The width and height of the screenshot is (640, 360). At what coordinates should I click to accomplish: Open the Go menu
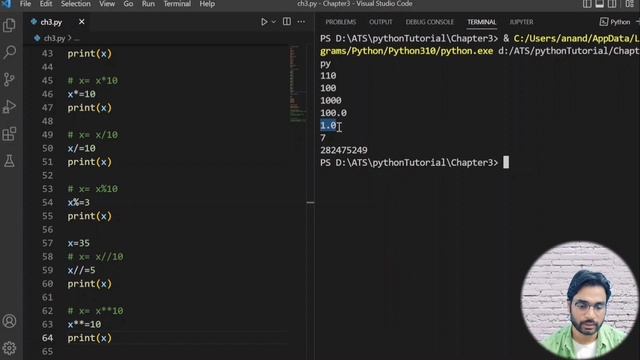coord(128,4)
